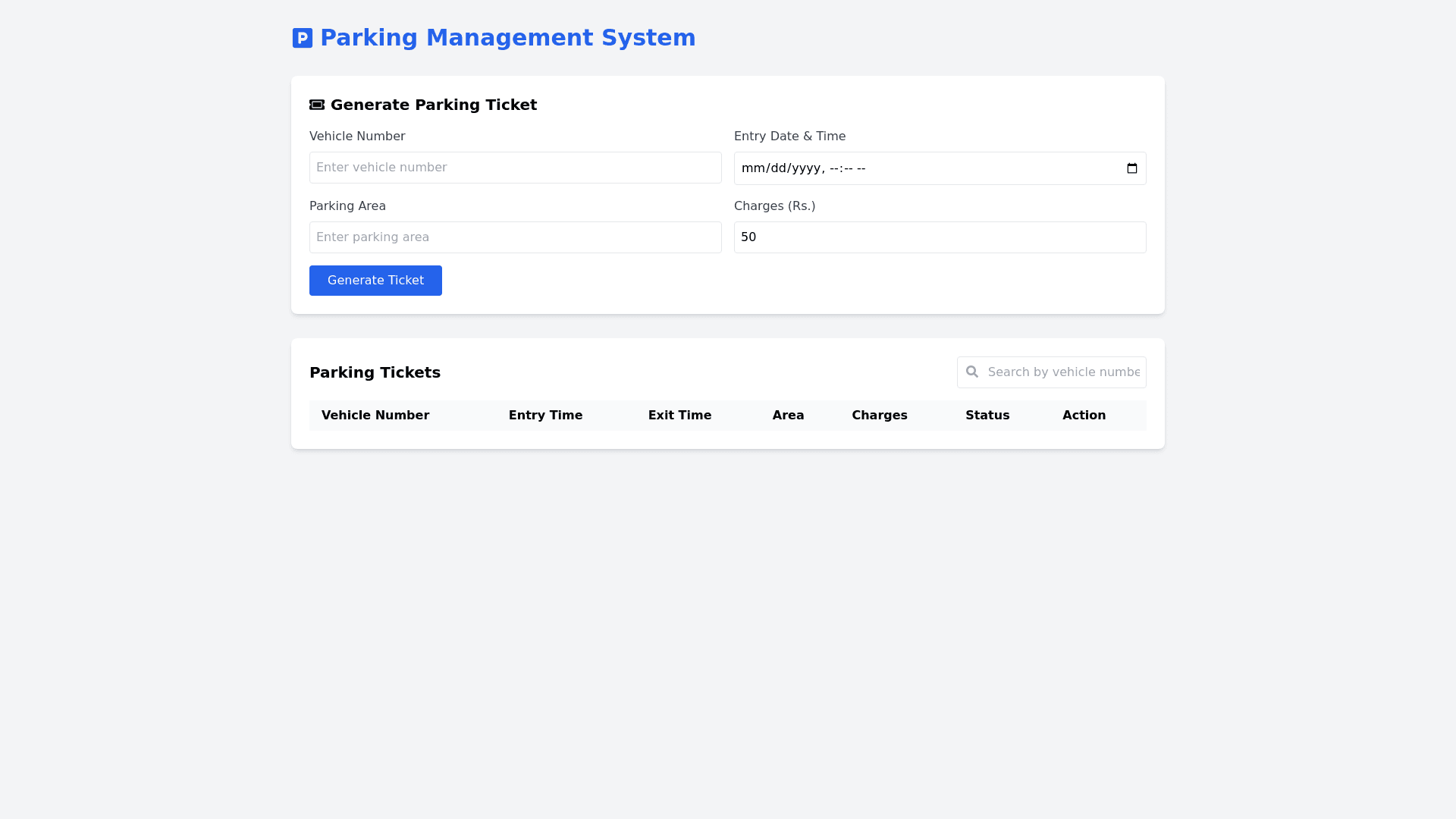Click the Entry Time column header
Screen dimensions: 1456x819
click(x=545, y=416)
